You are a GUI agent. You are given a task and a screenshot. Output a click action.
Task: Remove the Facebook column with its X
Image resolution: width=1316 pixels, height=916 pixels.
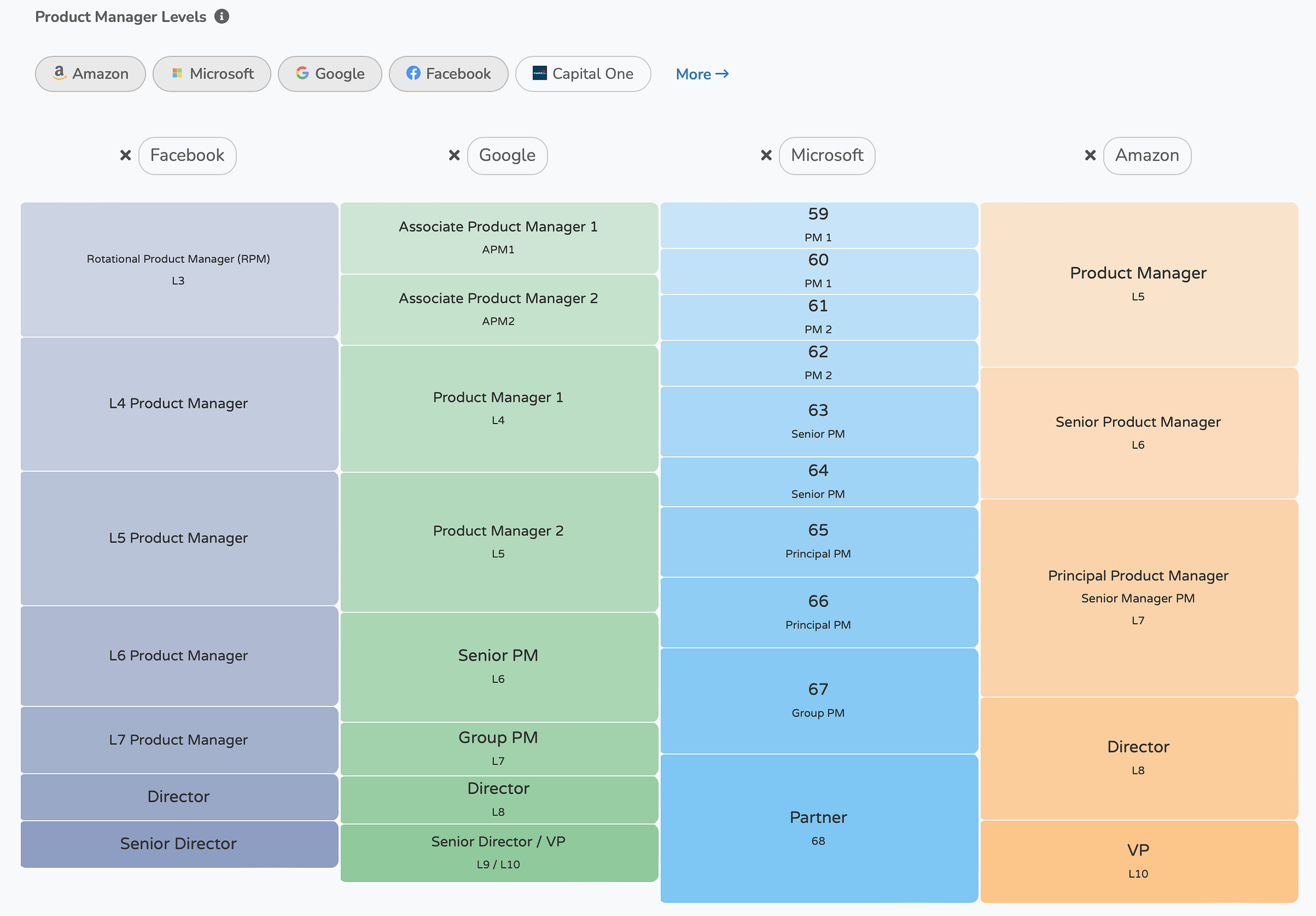click(125, 155)
